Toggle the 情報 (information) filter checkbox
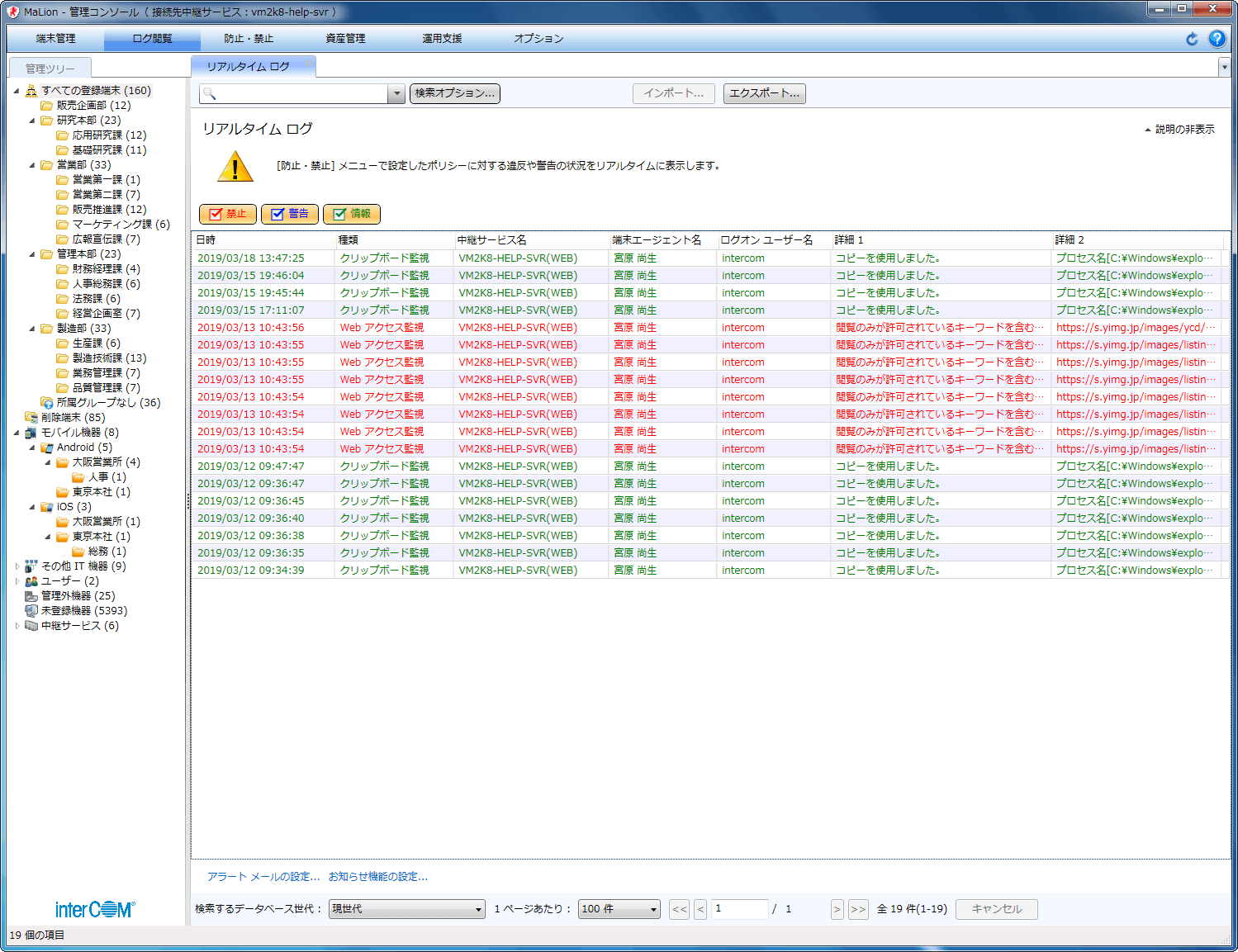1238x952 pixels. pos(339,215)
